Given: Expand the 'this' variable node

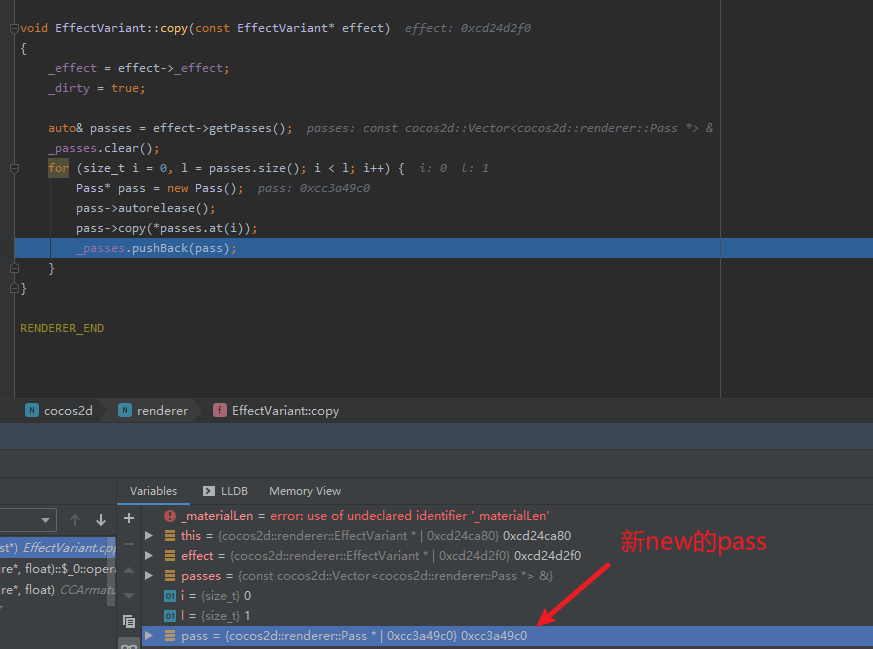Looking at the screenshot, I should [x=149, y=535].
